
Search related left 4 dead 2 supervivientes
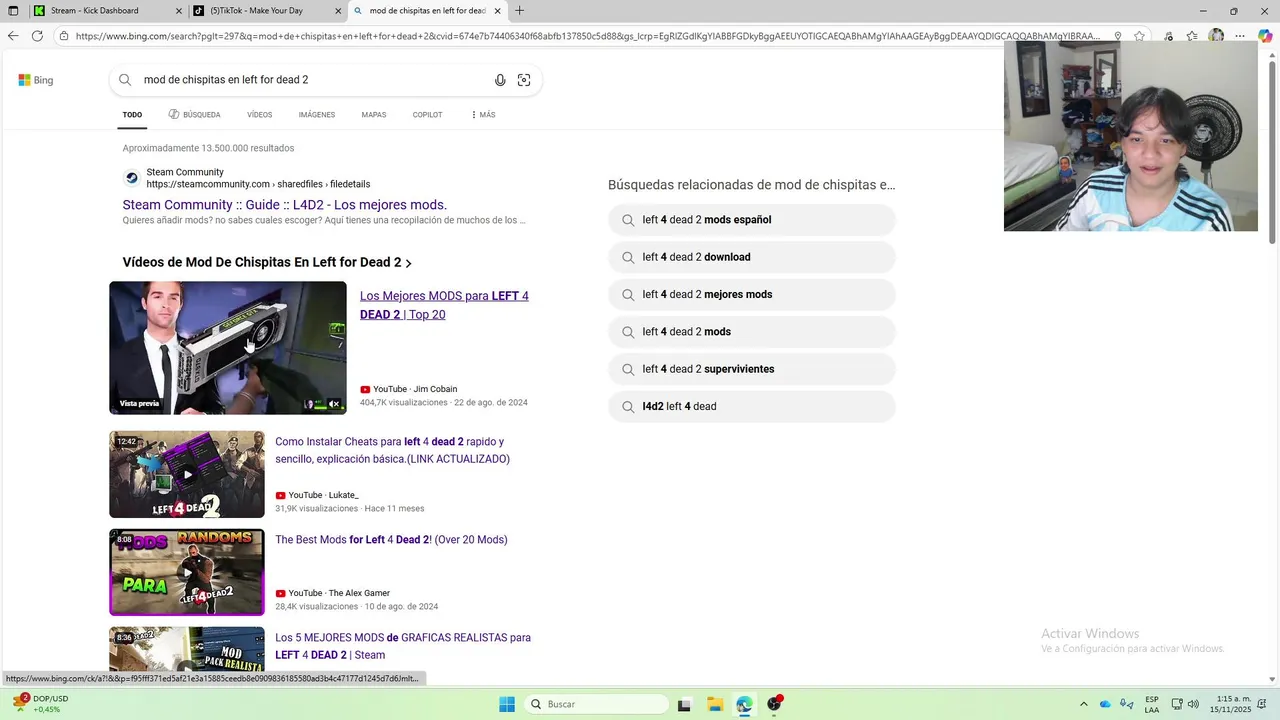pyautogui.click(x=751, y=369)
